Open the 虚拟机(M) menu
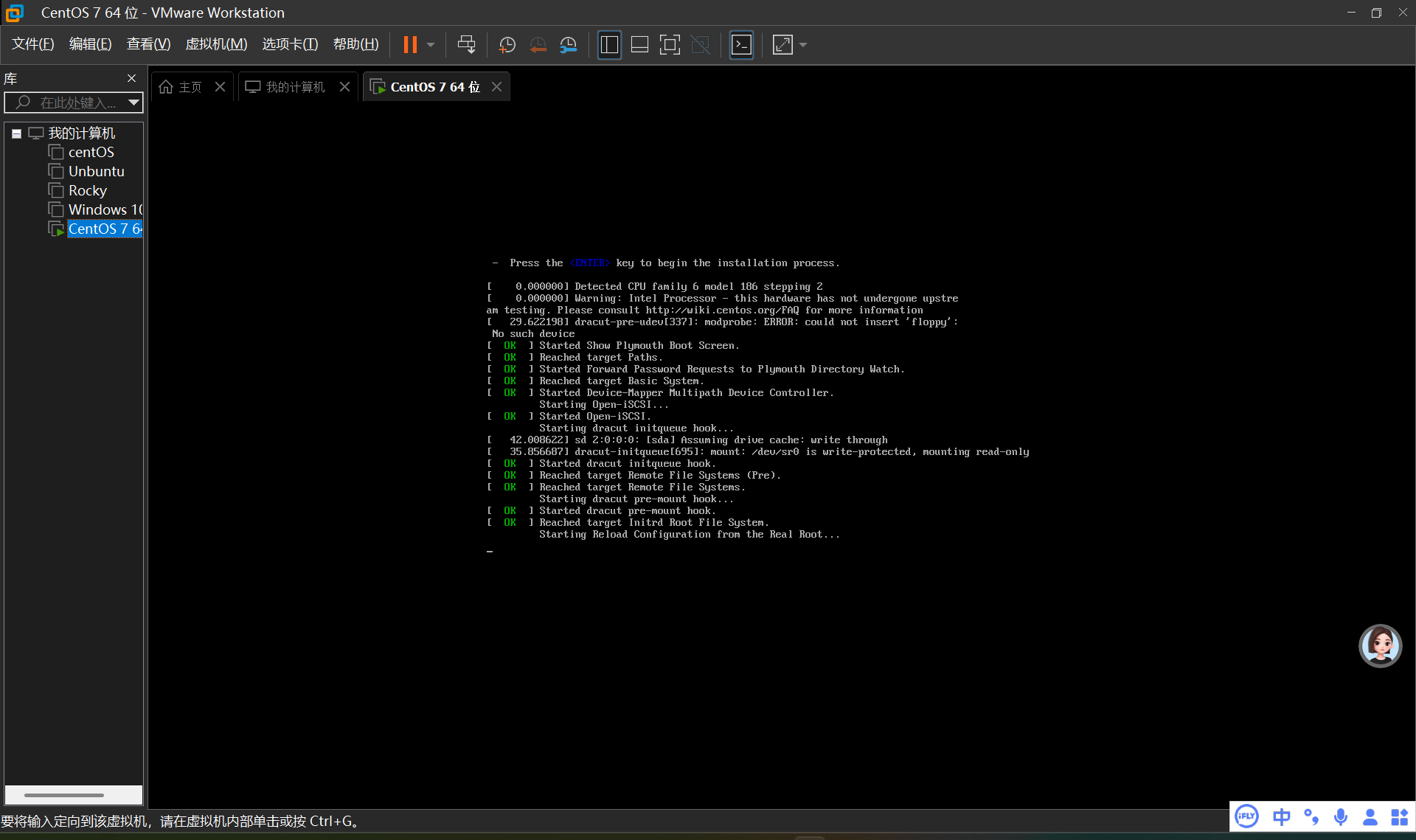The width and height of the screenshot is (1416, 840). tap(216, 44)
